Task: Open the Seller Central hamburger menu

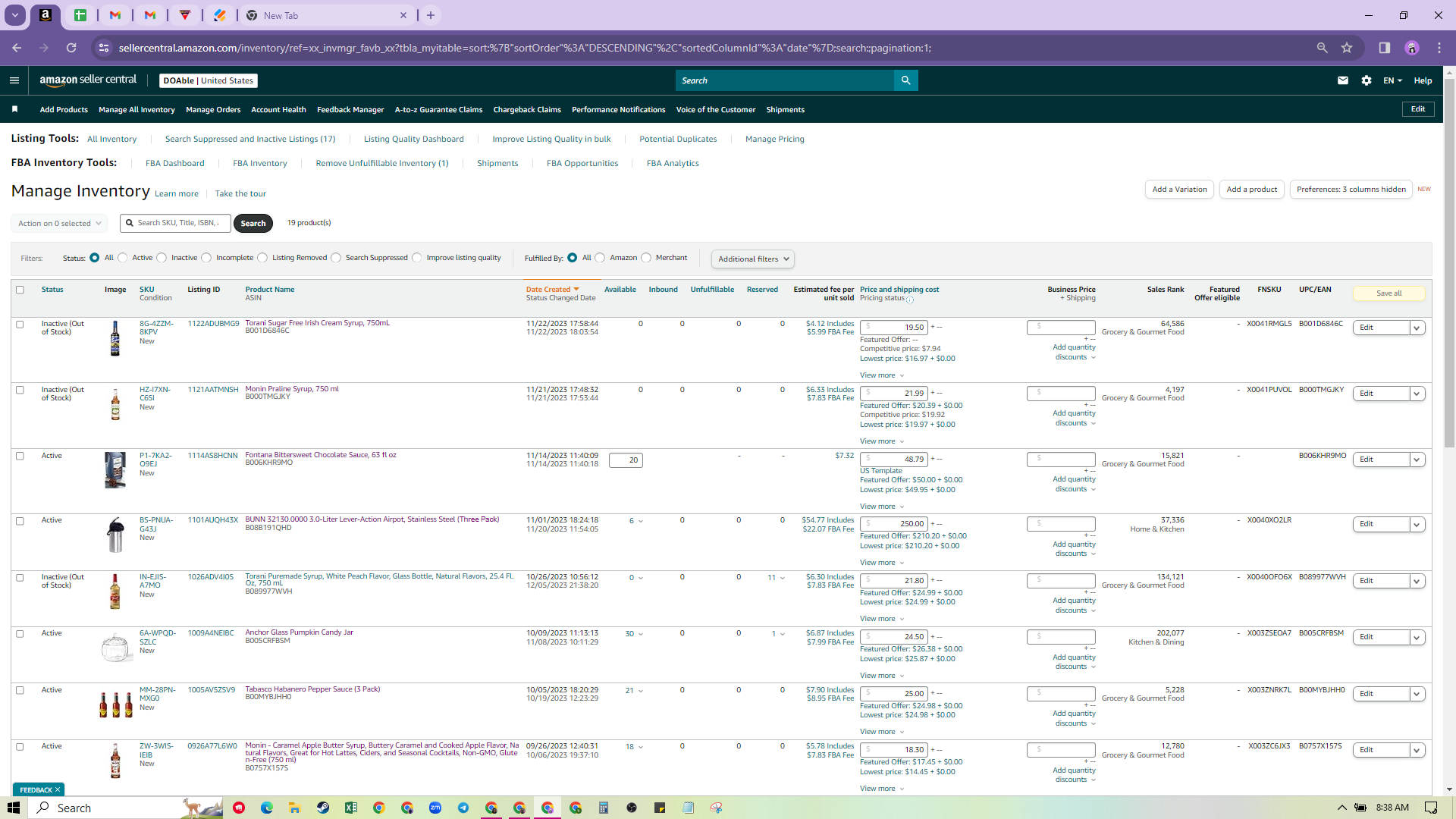Action: (14, 80)
